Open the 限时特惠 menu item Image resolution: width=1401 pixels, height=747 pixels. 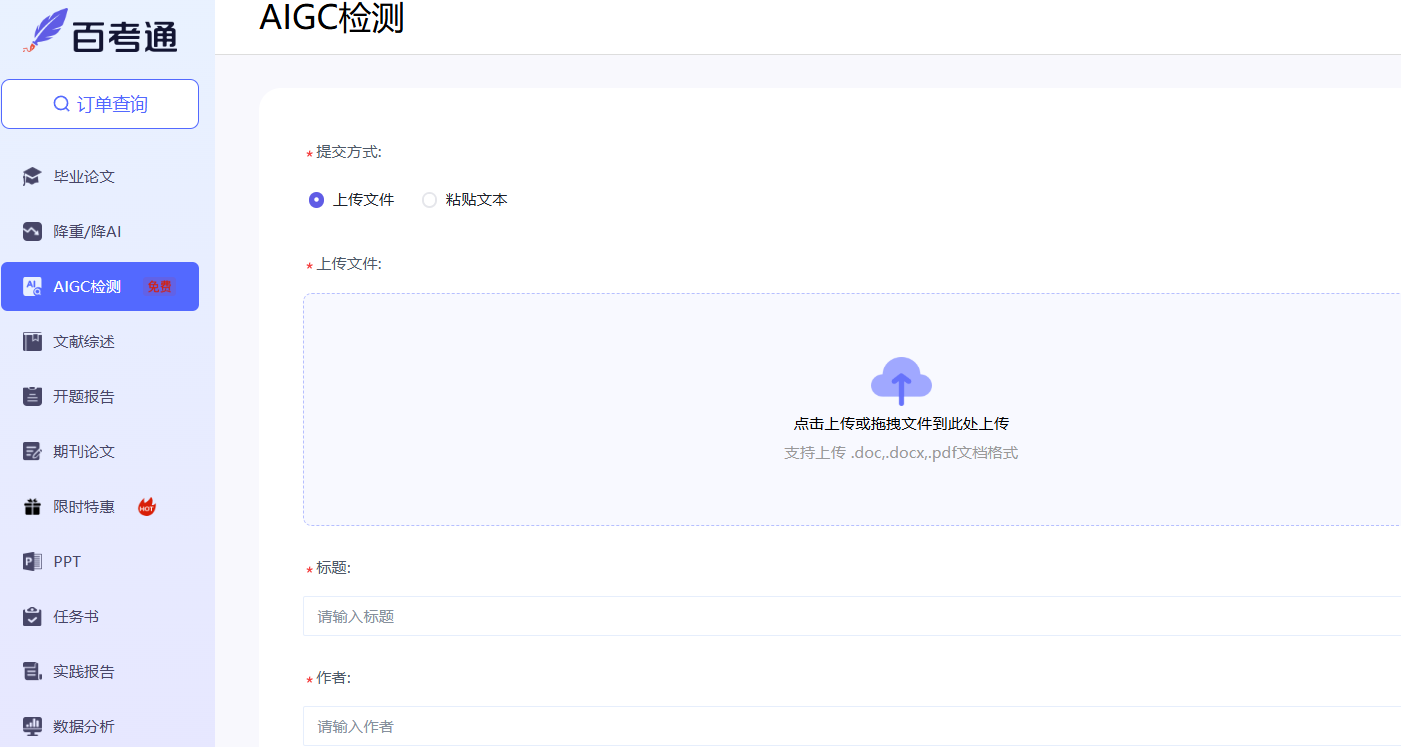(100, 507)
